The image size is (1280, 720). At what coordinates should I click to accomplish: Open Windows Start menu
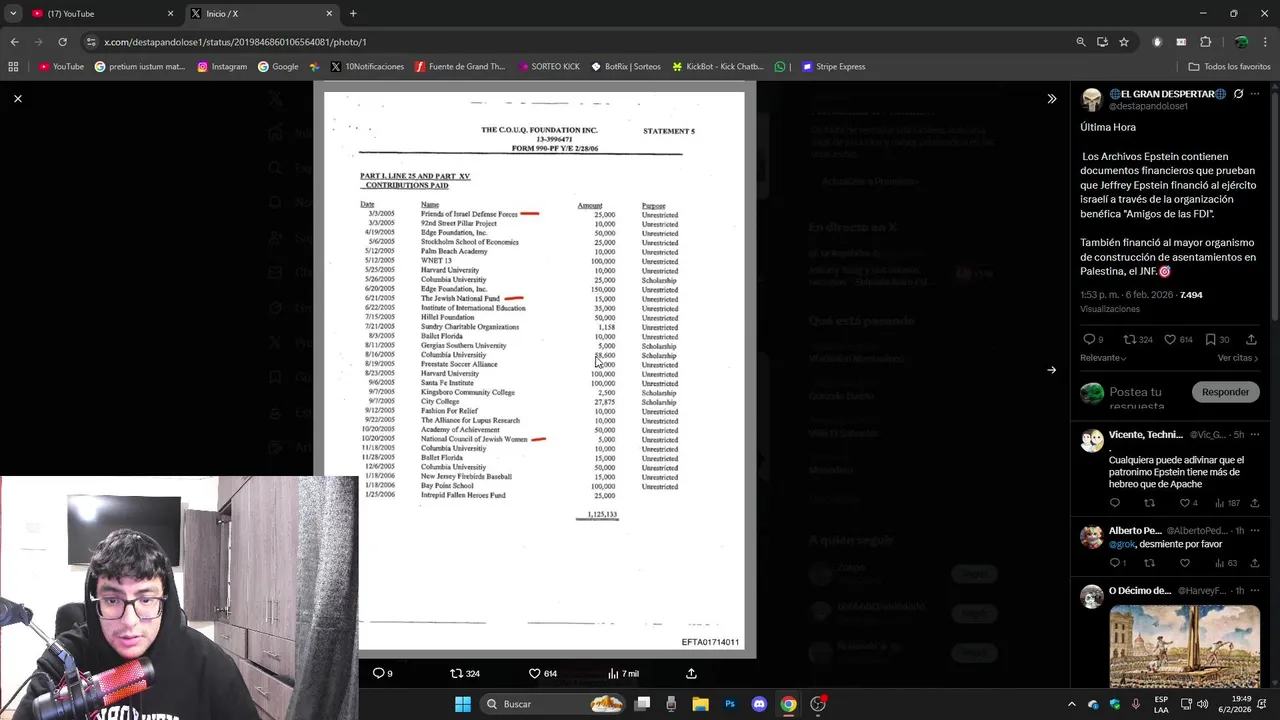(x=462, y=704)
